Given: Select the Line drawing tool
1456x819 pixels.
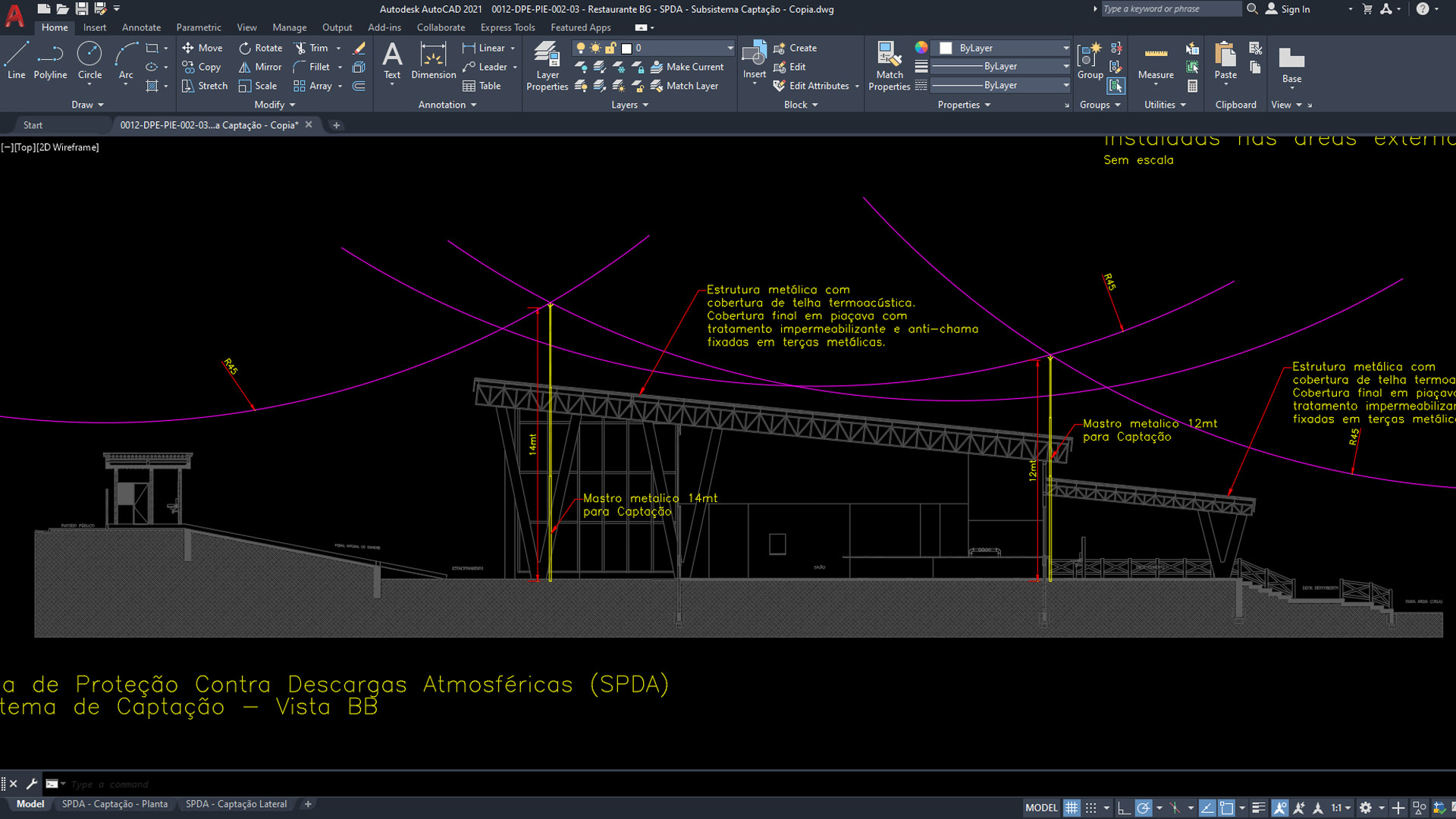Looking at the screenshot, I should coord(16,61).
